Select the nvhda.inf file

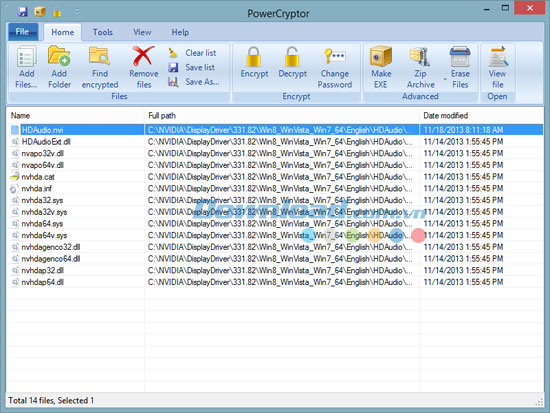coord(36,188)
